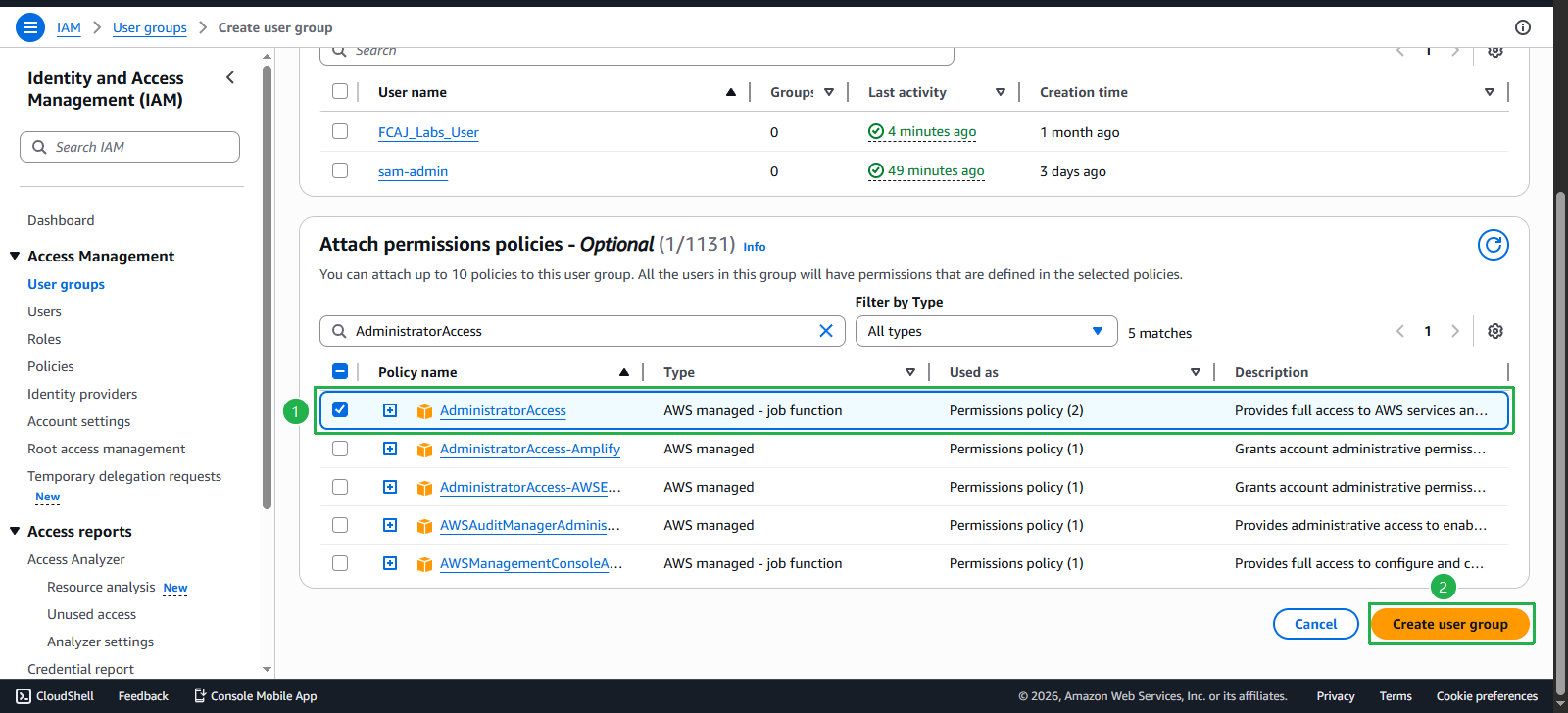Open Access Analyzer in the sidebar
This screenshot has height=713, width=1568.
pos(76,559)
